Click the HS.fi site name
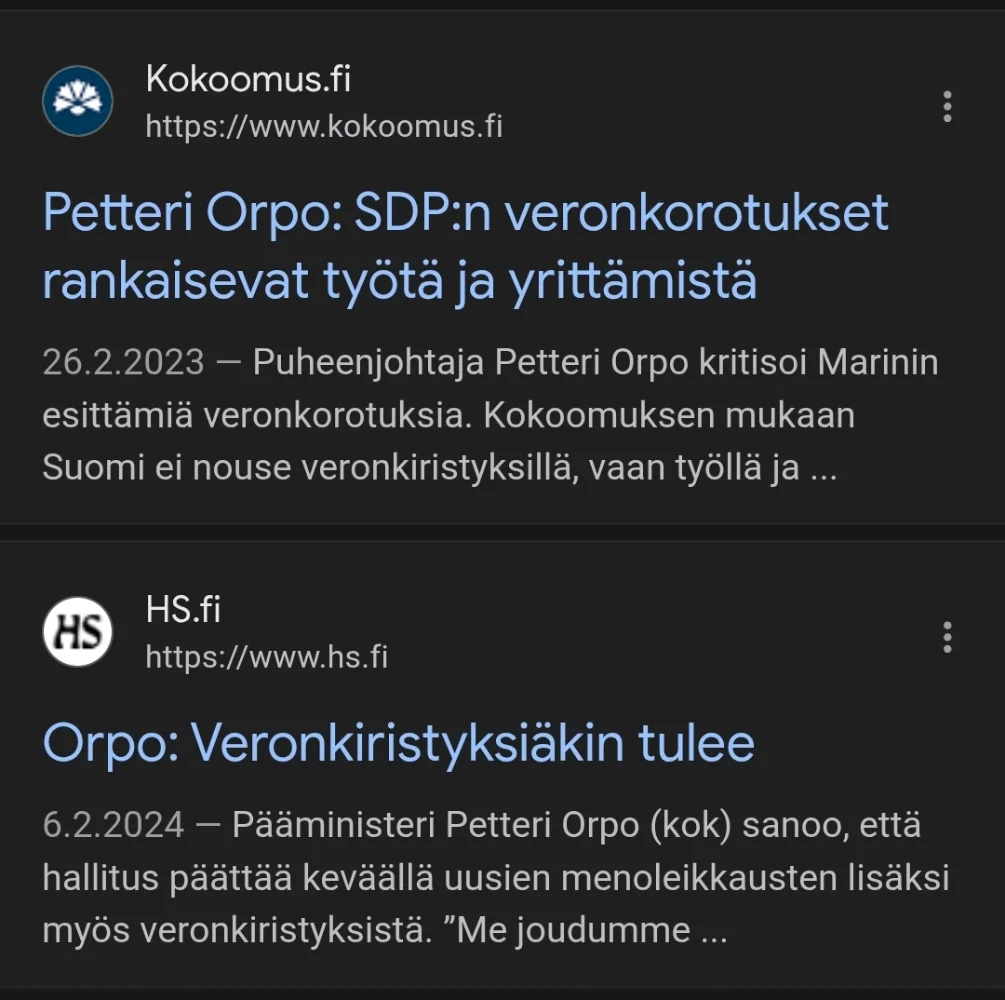 [x=183, y=609]
